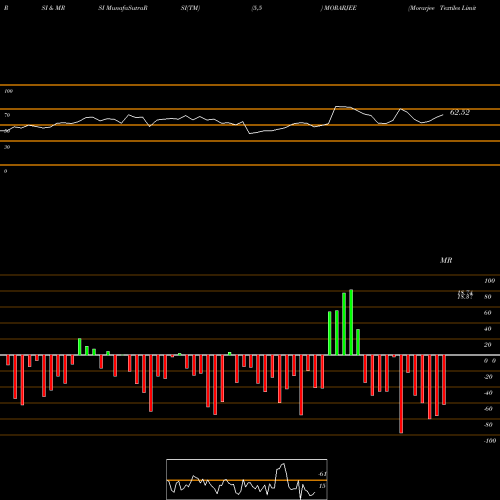Click the 61 value in mini chart
Screen dimensions: 500x500
(x=322, y=474)
